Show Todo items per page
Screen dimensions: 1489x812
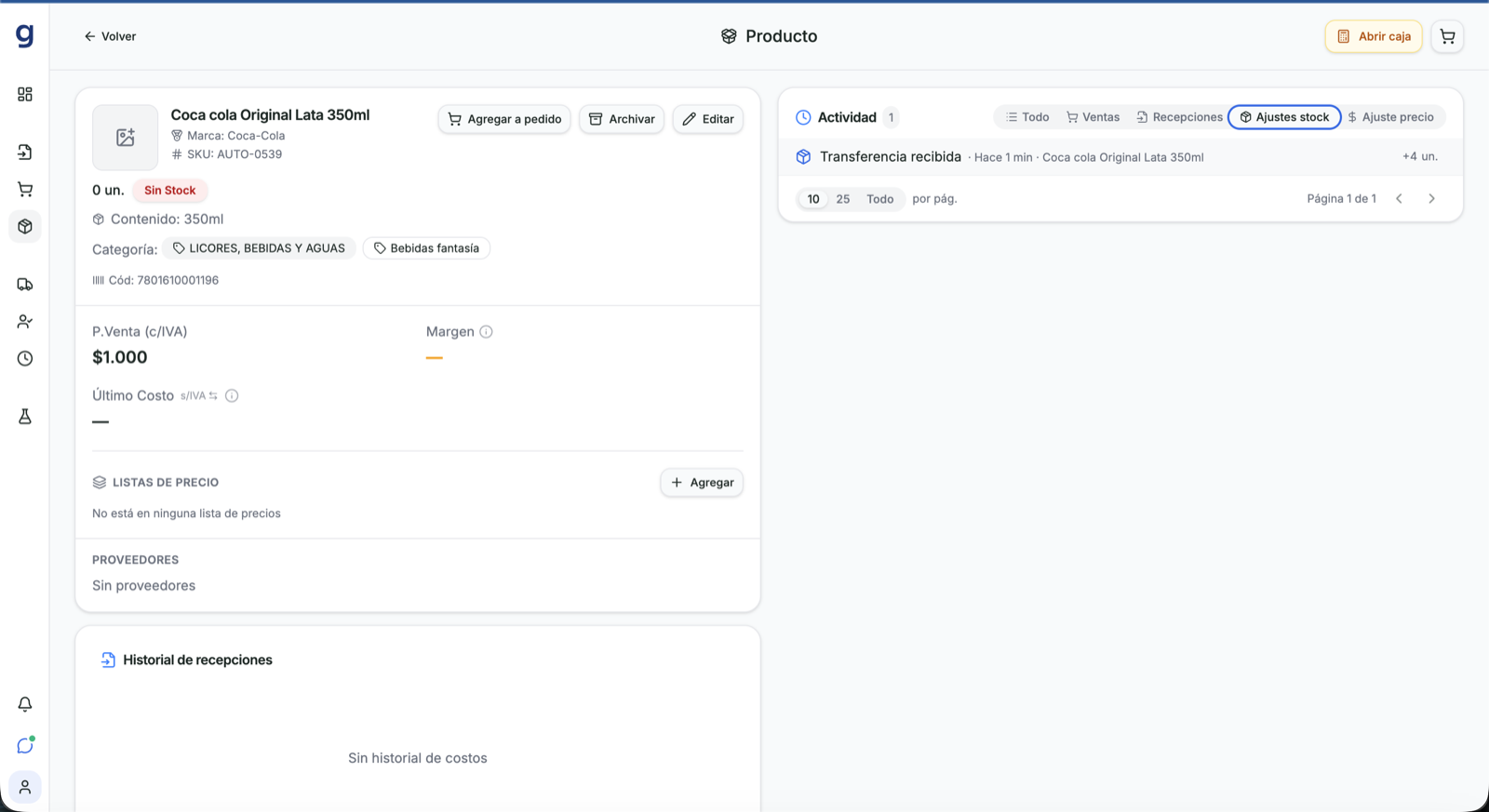[880, 199]
